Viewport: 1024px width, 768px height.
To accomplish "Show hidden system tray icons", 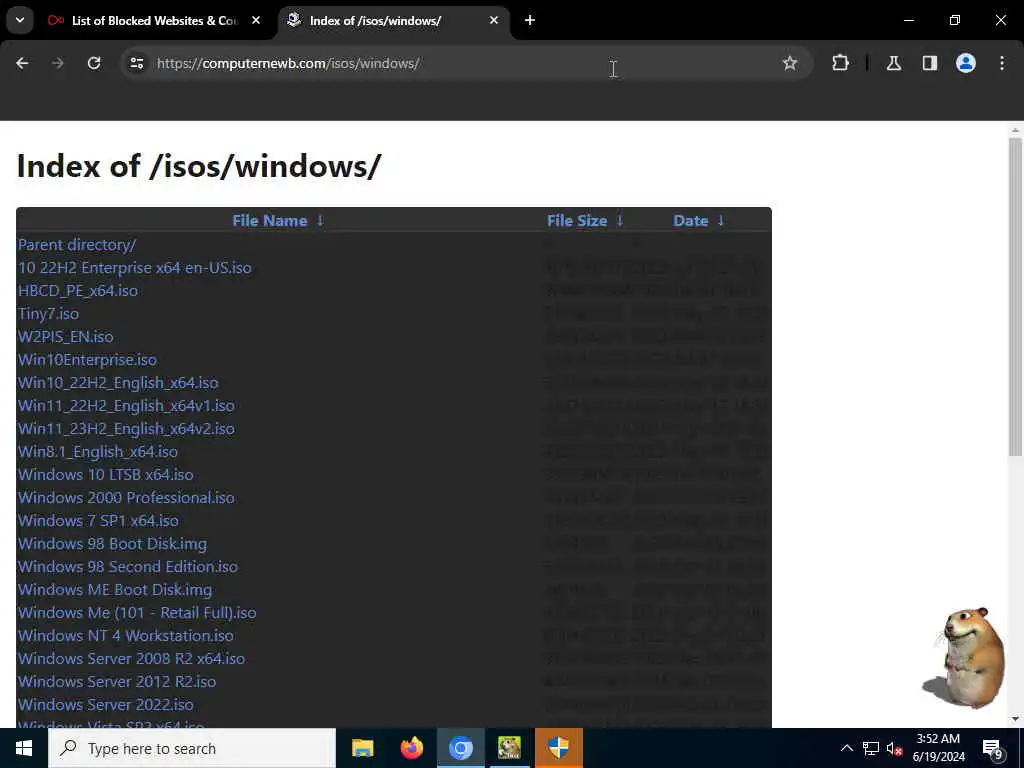I will click(846, 748).
